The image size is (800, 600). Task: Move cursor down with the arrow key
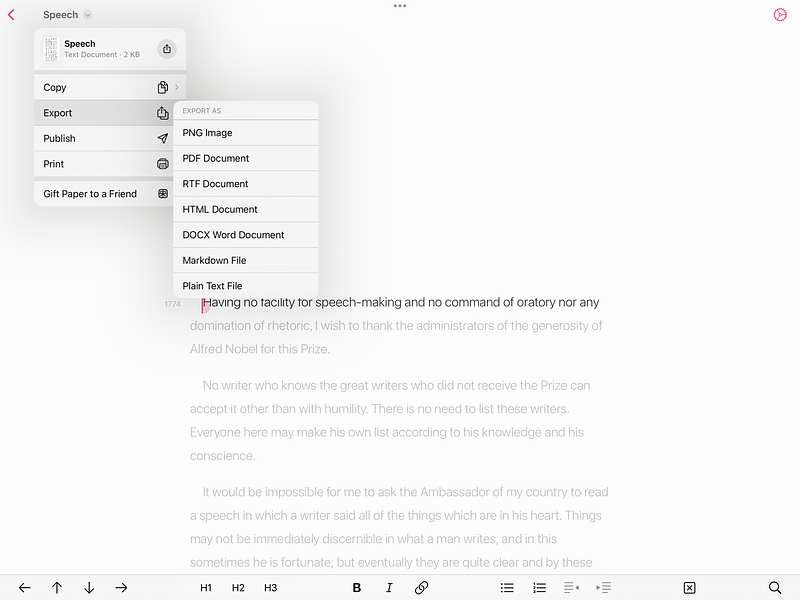click(x=89, y=588)
